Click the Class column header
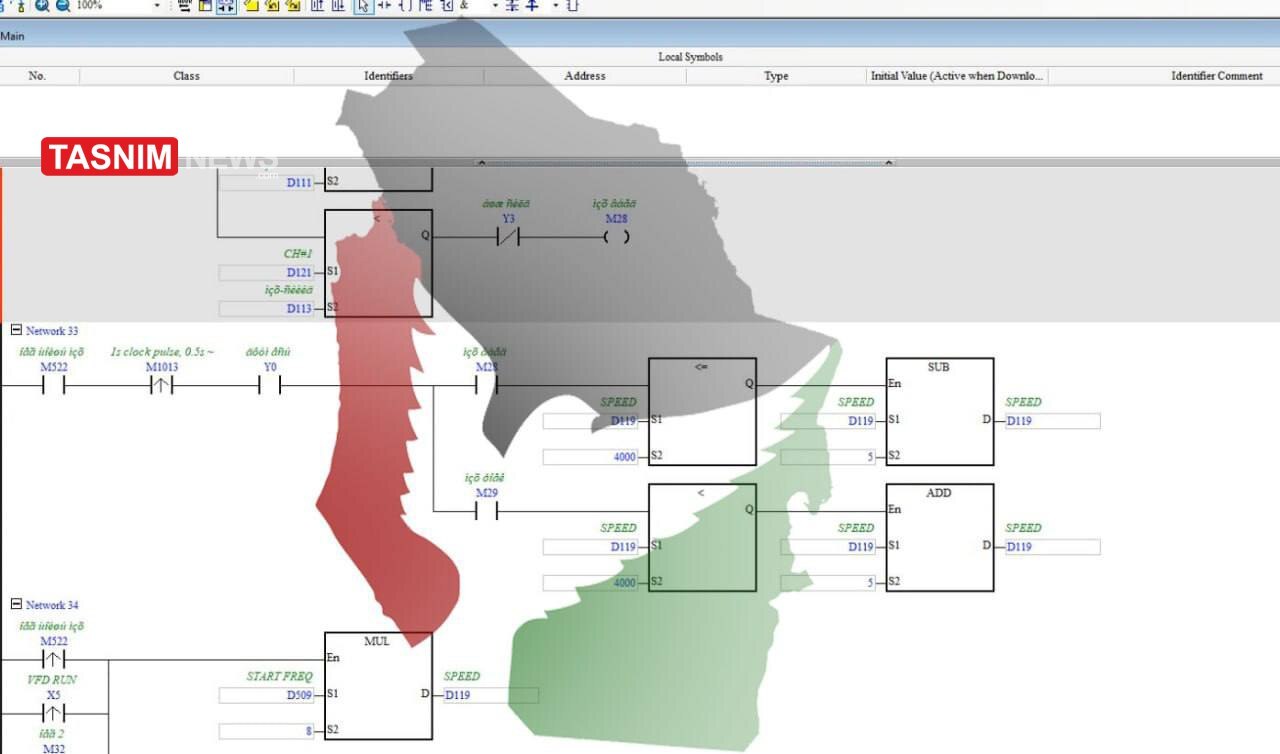The height and width of the screenshot is (754, 1280). point(186,76)
